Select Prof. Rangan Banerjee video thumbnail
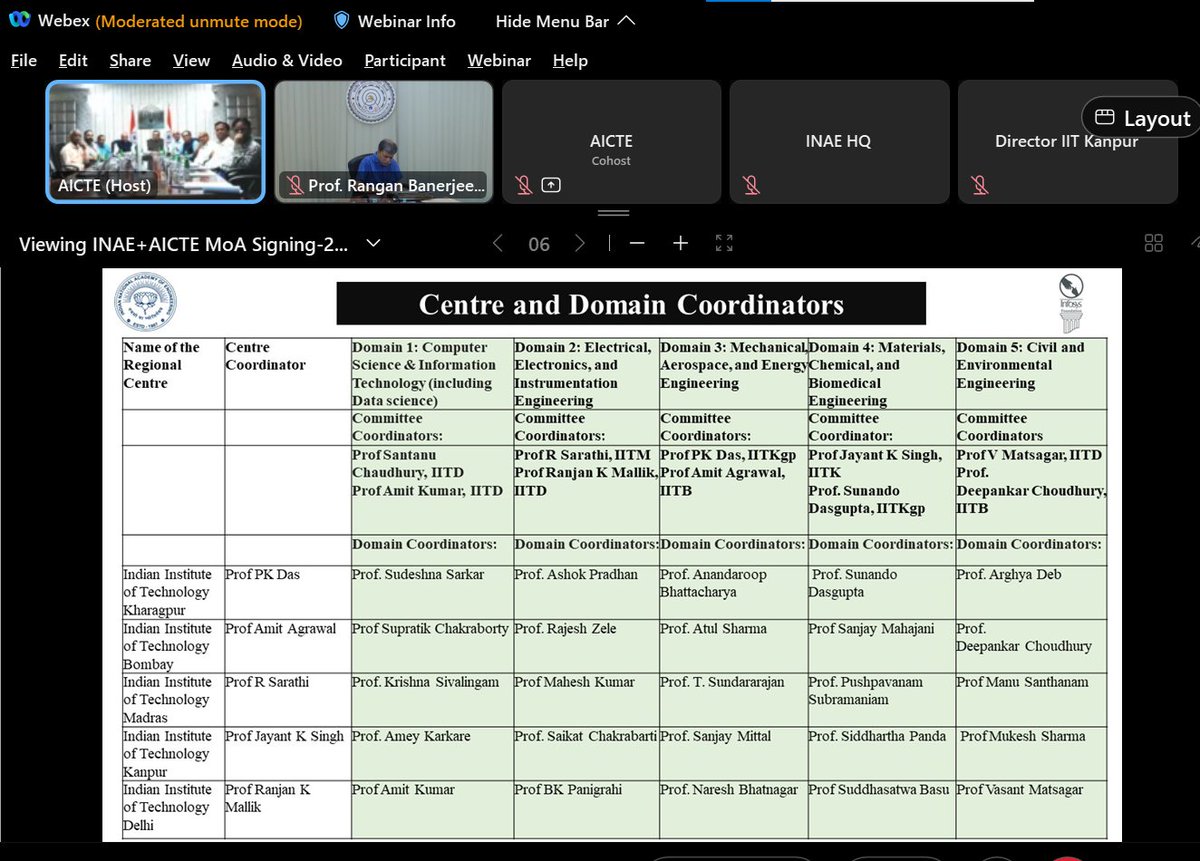Image resolution: width=1200 pixels, height=861 pixels. click(384, 142)
